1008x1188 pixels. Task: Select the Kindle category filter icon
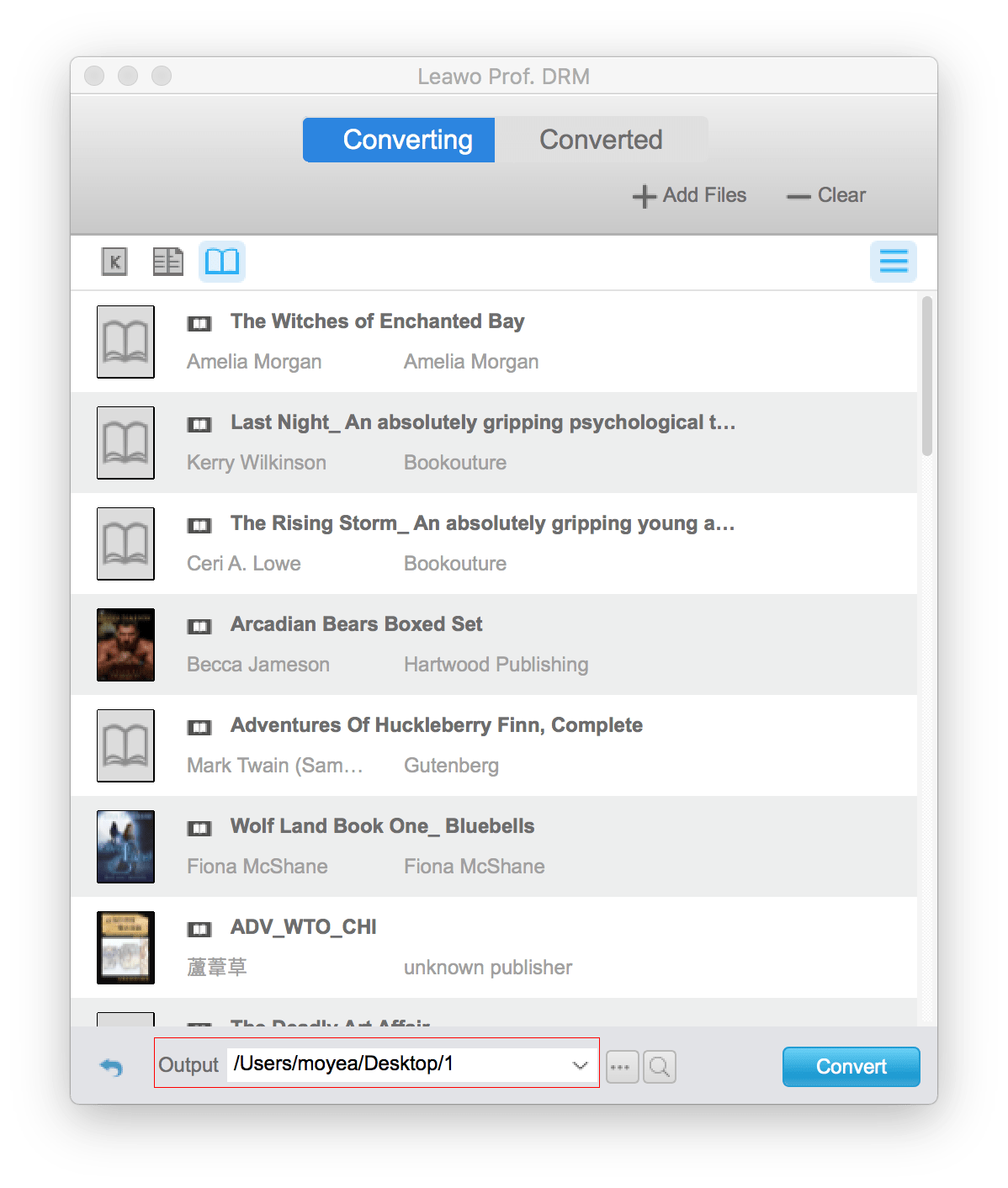tap(114, 262)
